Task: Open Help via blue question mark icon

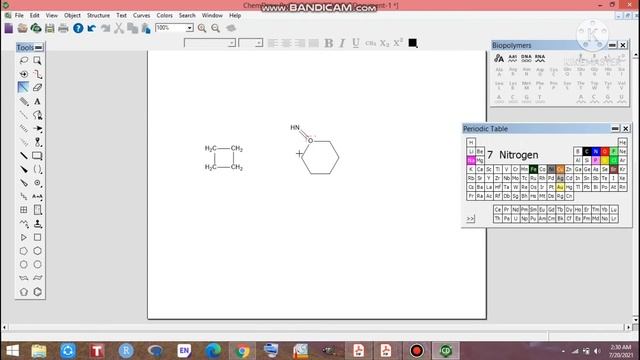Action: pyautogui.click(x=78, y=28)
